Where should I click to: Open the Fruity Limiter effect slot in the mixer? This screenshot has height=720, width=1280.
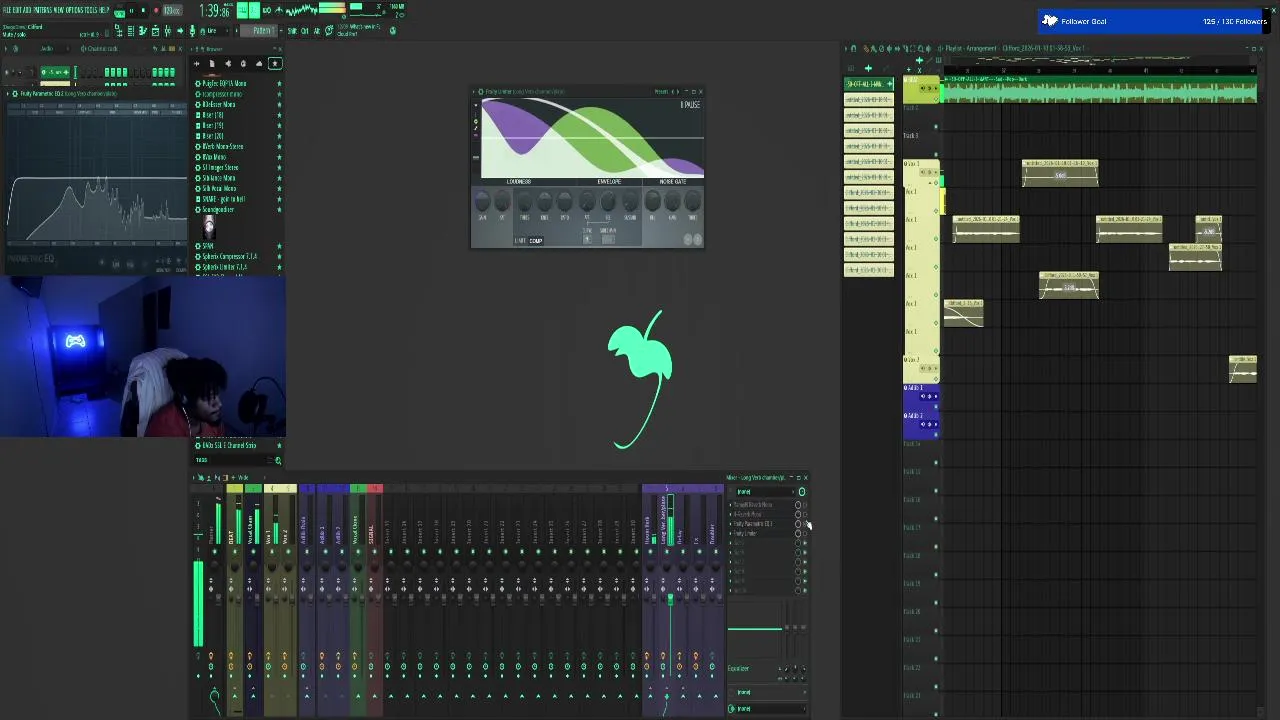760,534
